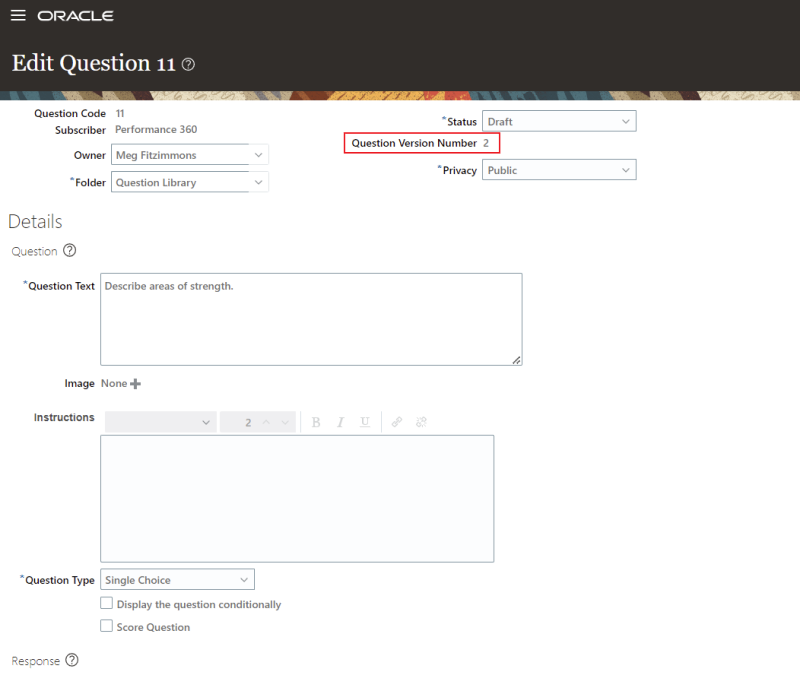Open the Owner dropdown Meg Fitzimmons
This screenshot has height=675, width=800.
point(190,155)
